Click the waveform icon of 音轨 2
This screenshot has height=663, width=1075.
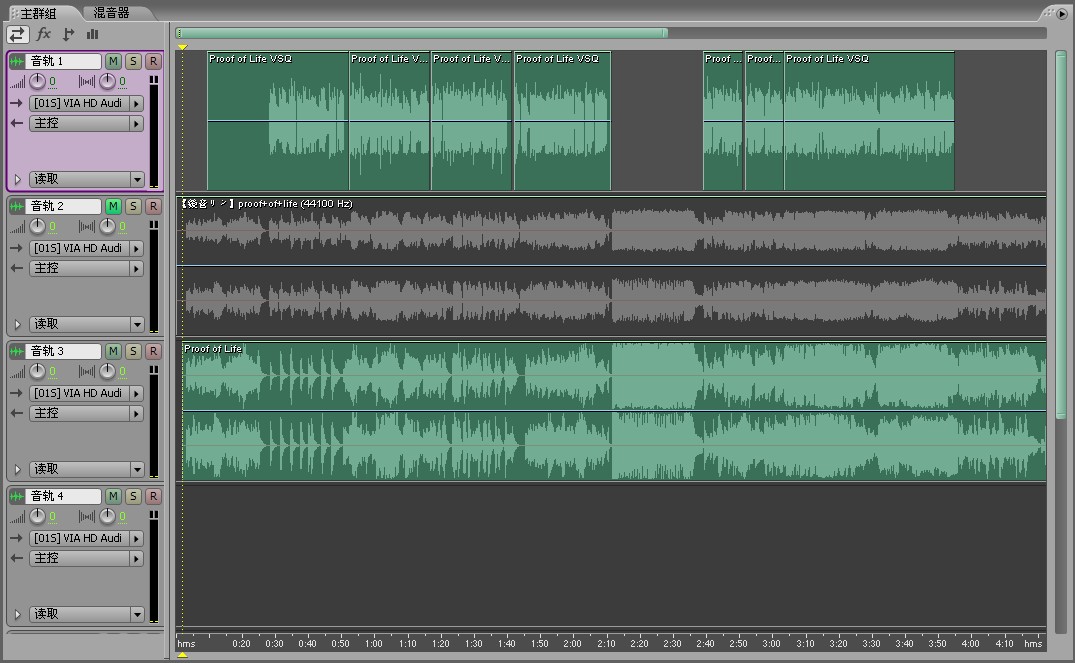pyautogui.click(x=16, y=206)
